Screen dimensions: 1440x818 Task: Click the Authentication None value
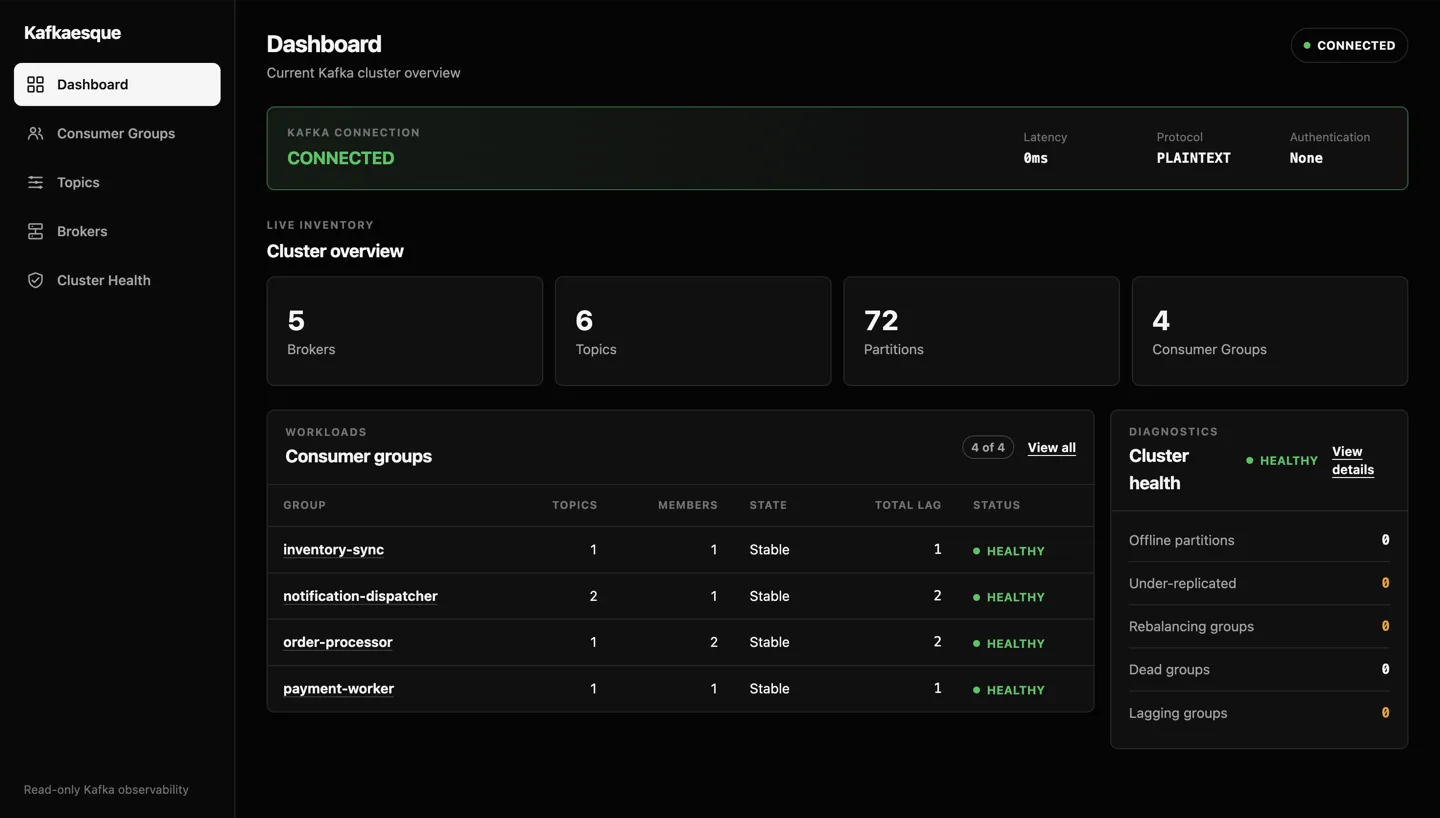tap(1306, 158)
